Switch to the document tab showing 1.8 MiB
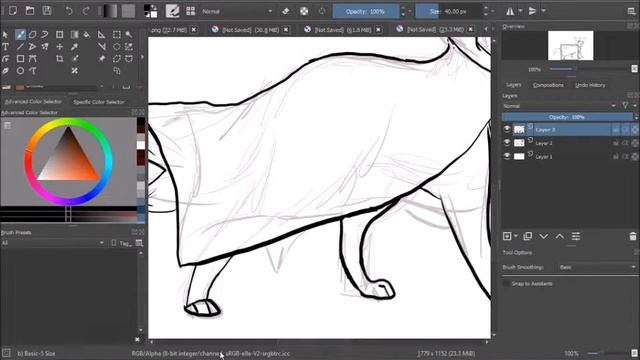Viewport: 640px width, 360px height. (x=342, y=29)
